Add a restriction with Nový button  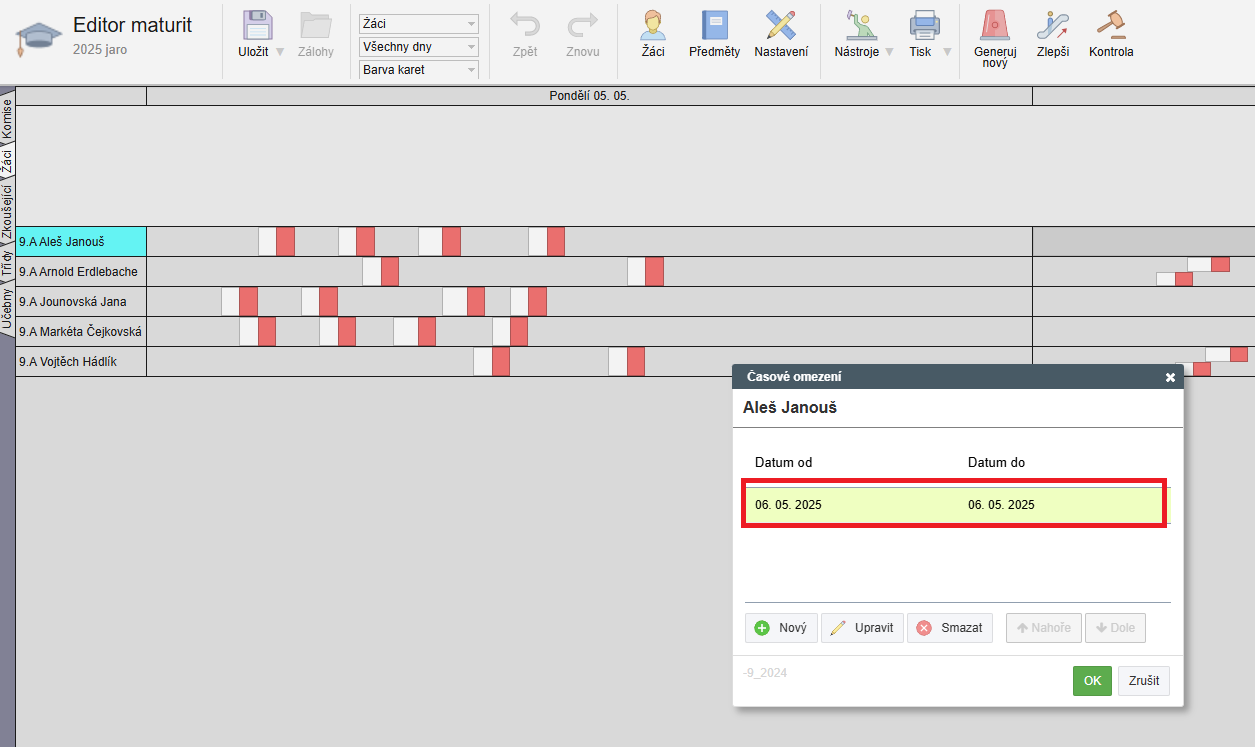click(781, 628)
